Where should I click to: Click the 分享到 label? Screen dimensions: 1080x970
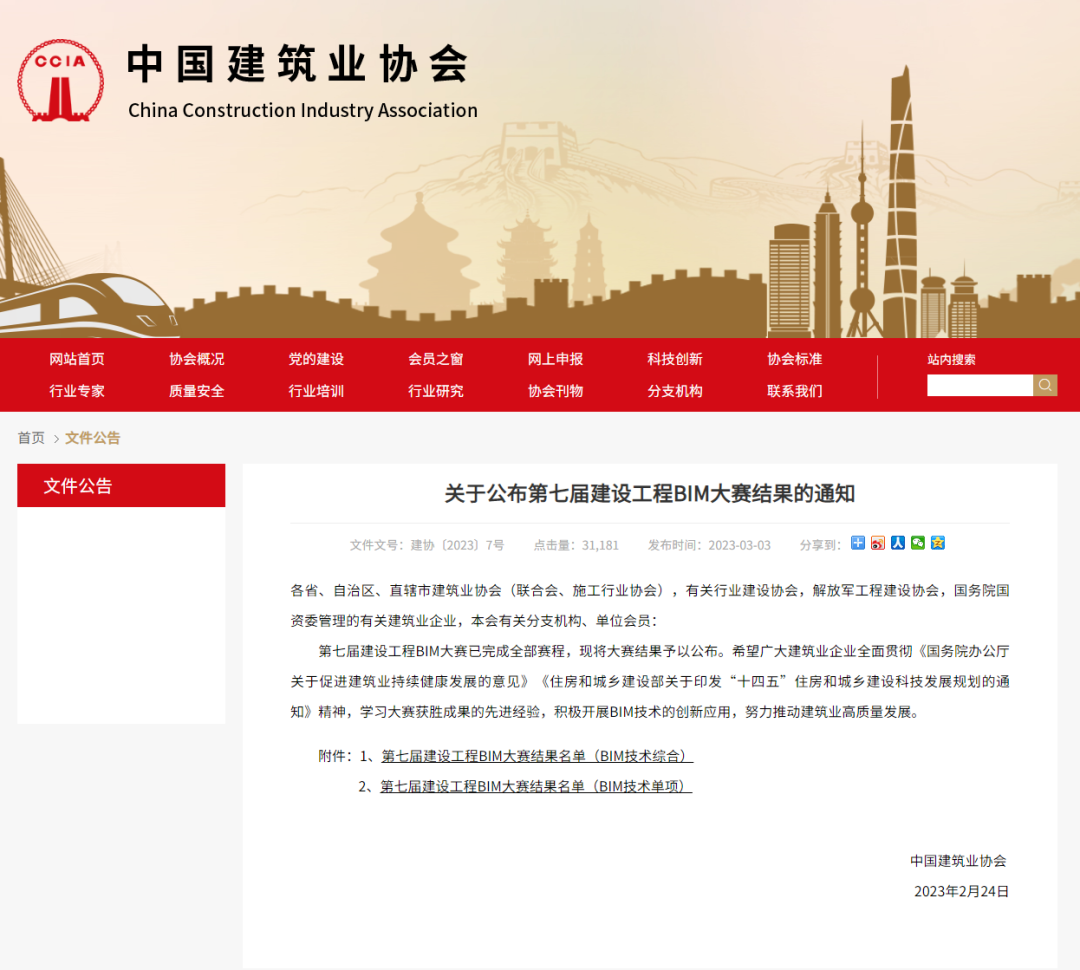click(x=820, y=545)
